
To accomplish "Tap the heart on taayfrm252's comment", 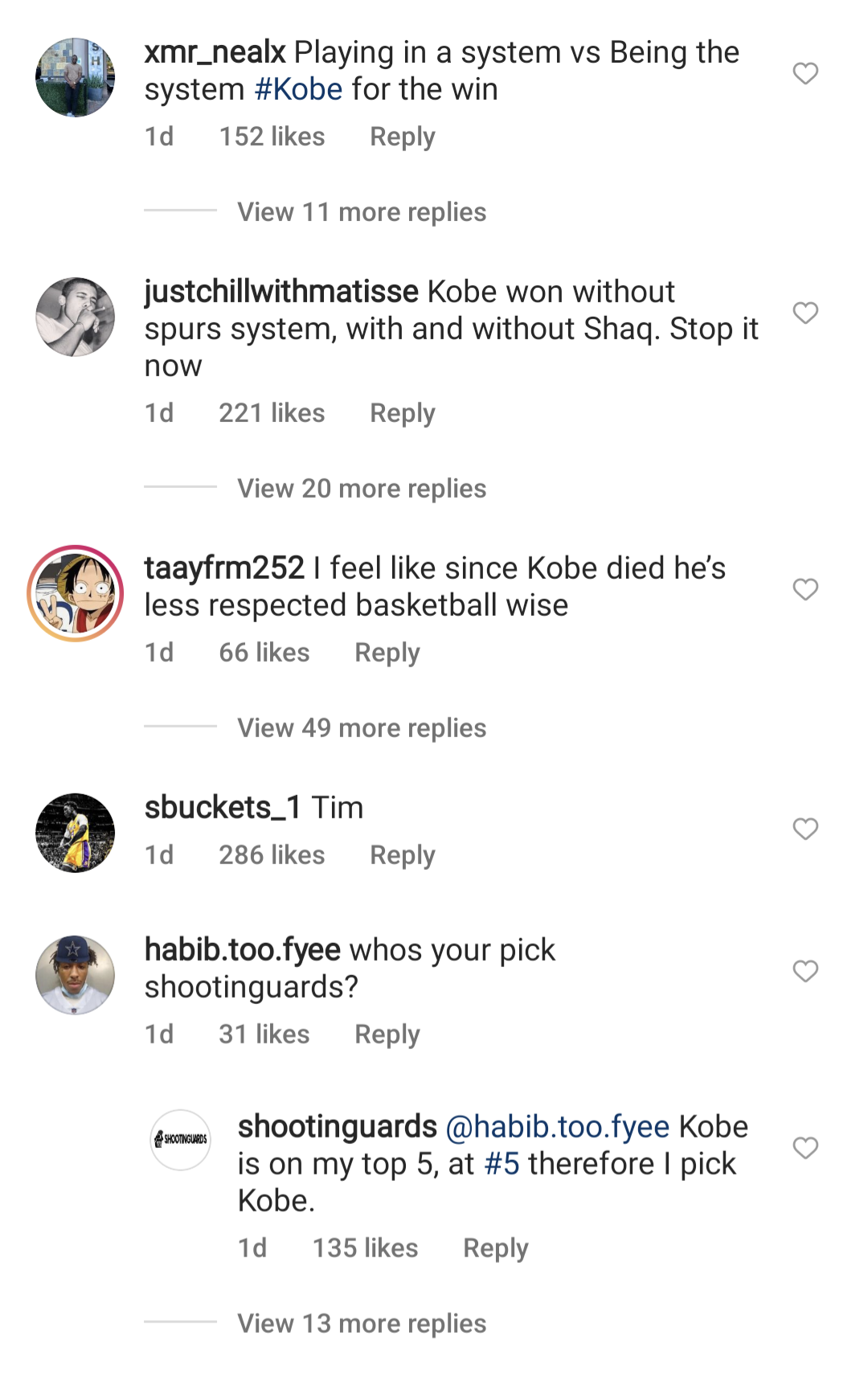I will tap(805, 589).
